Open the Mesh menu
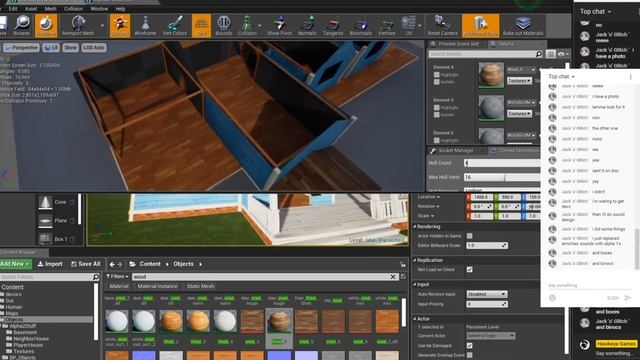The width and height of the screenshot is (640, 360). coord(50,9)
